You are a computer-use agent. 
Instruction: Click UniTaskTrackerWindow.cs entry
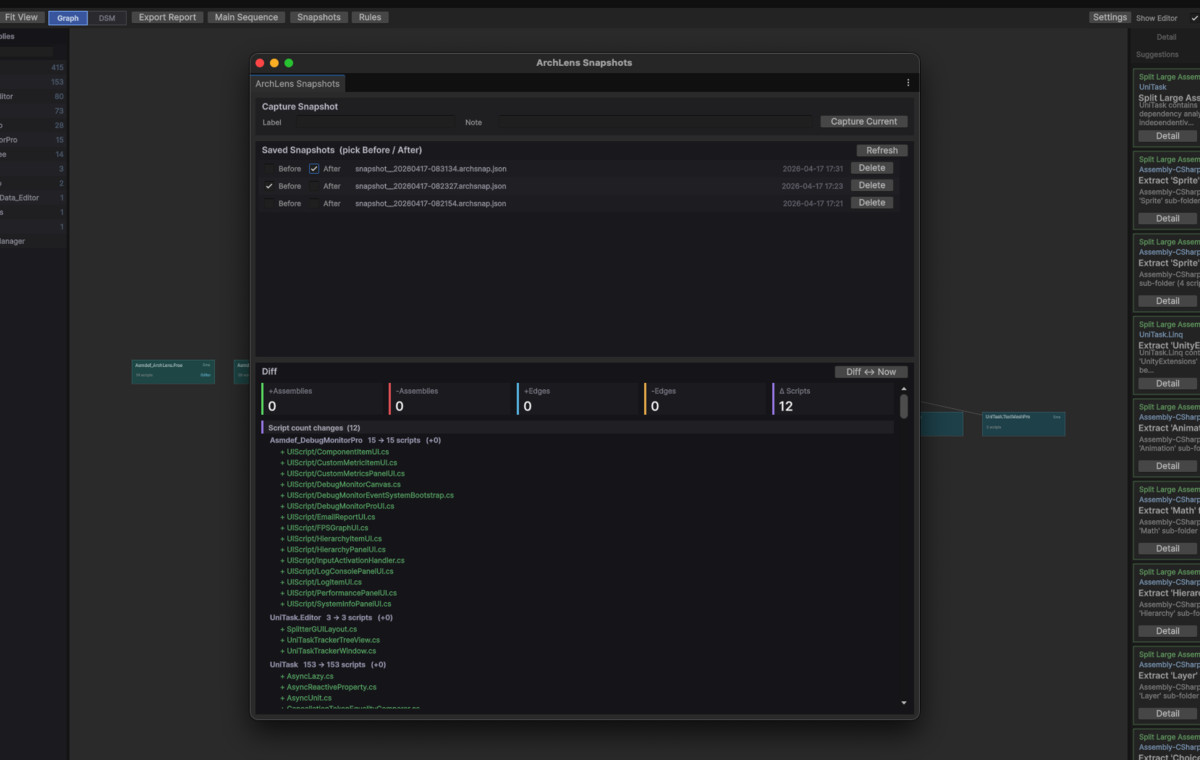pyautogui.click(x=328, y=651)
